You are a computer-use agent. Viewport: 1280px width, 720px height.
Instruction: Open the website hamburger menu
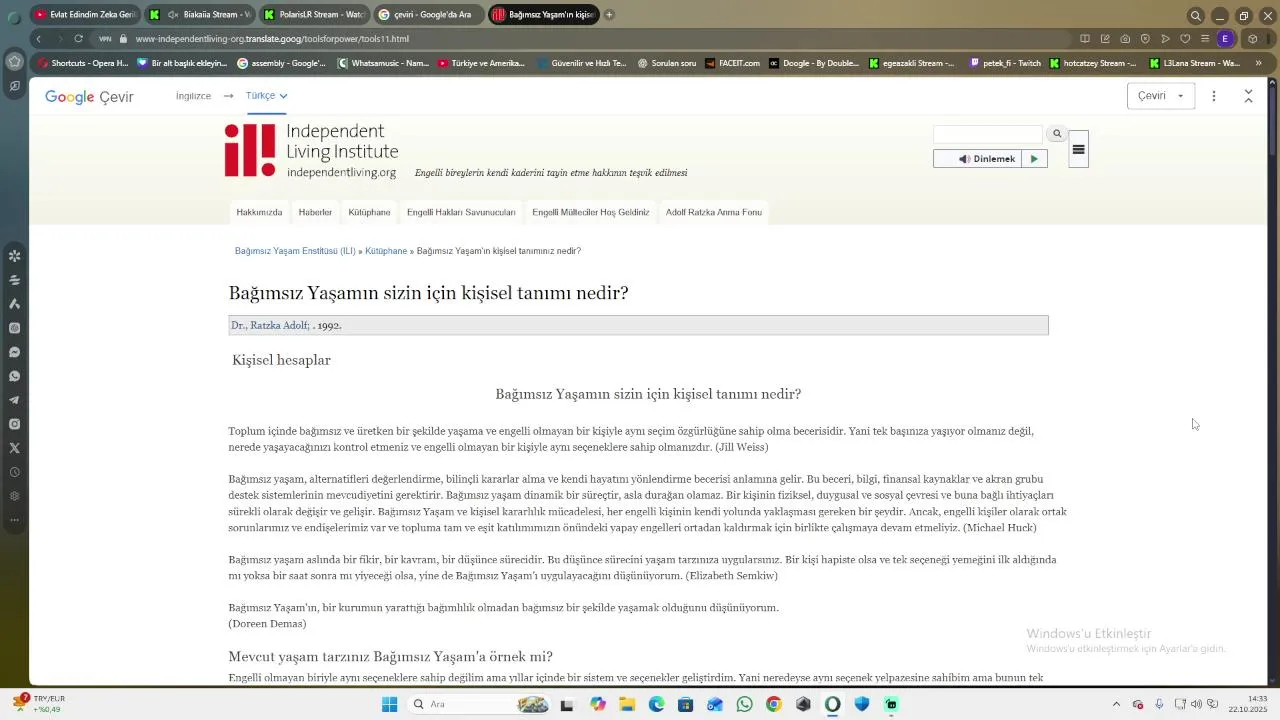pyautogui.click(x=1078, y=149)
